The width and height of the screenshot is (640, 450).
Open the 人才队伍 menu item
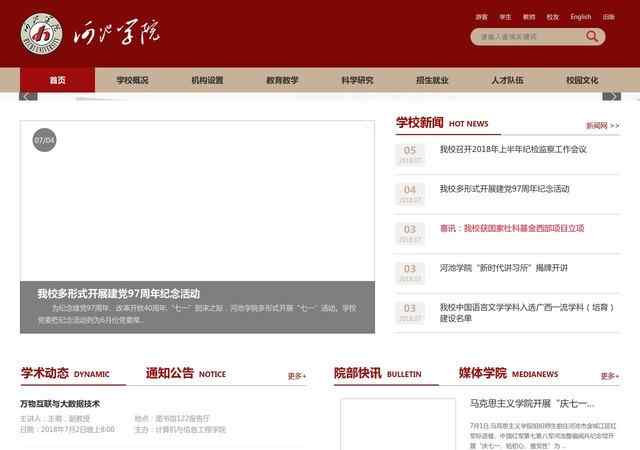[507, 80]
